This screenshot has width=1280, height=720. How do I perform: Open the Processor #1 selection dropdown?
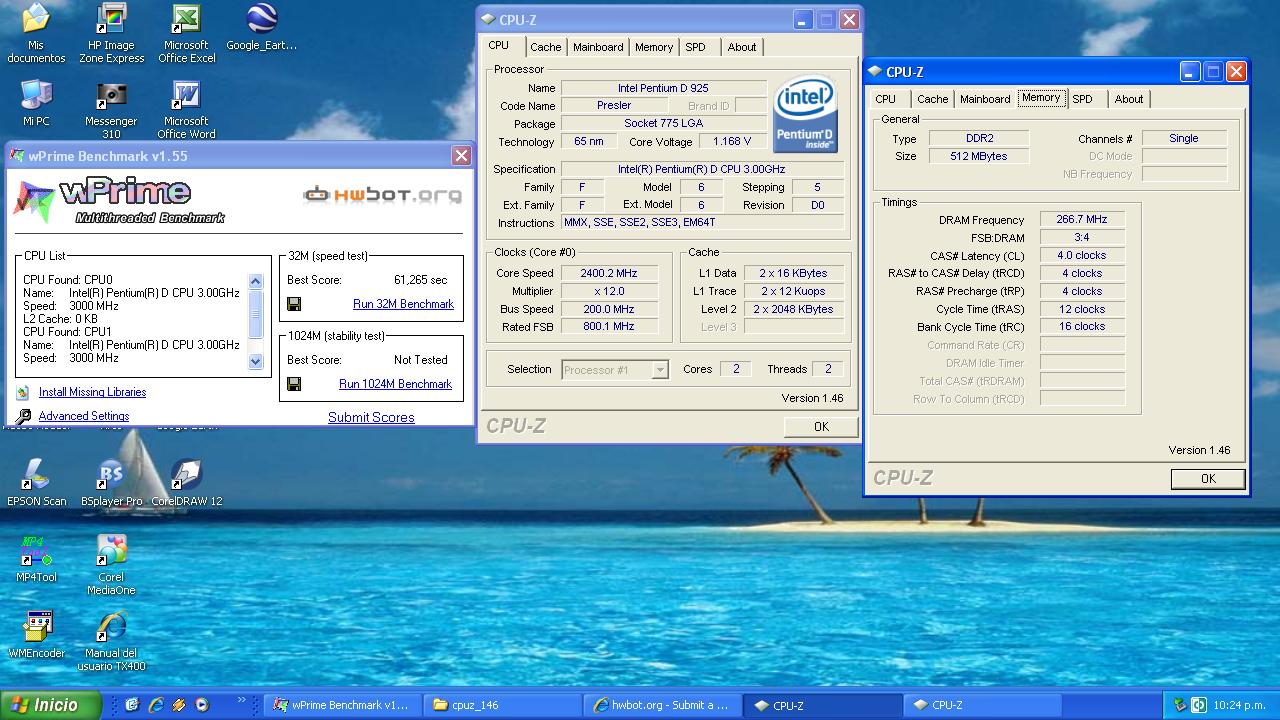coord(659,370)
